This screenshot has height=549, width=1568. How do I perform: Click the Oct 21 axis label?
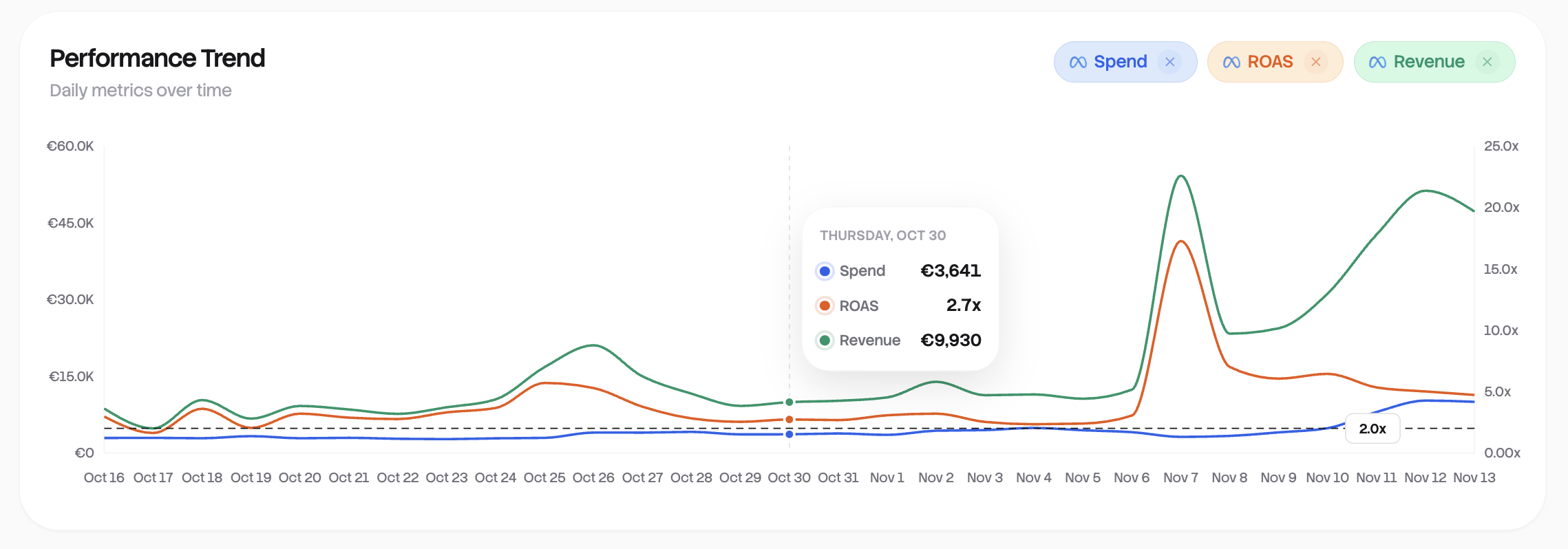point(349,477)
